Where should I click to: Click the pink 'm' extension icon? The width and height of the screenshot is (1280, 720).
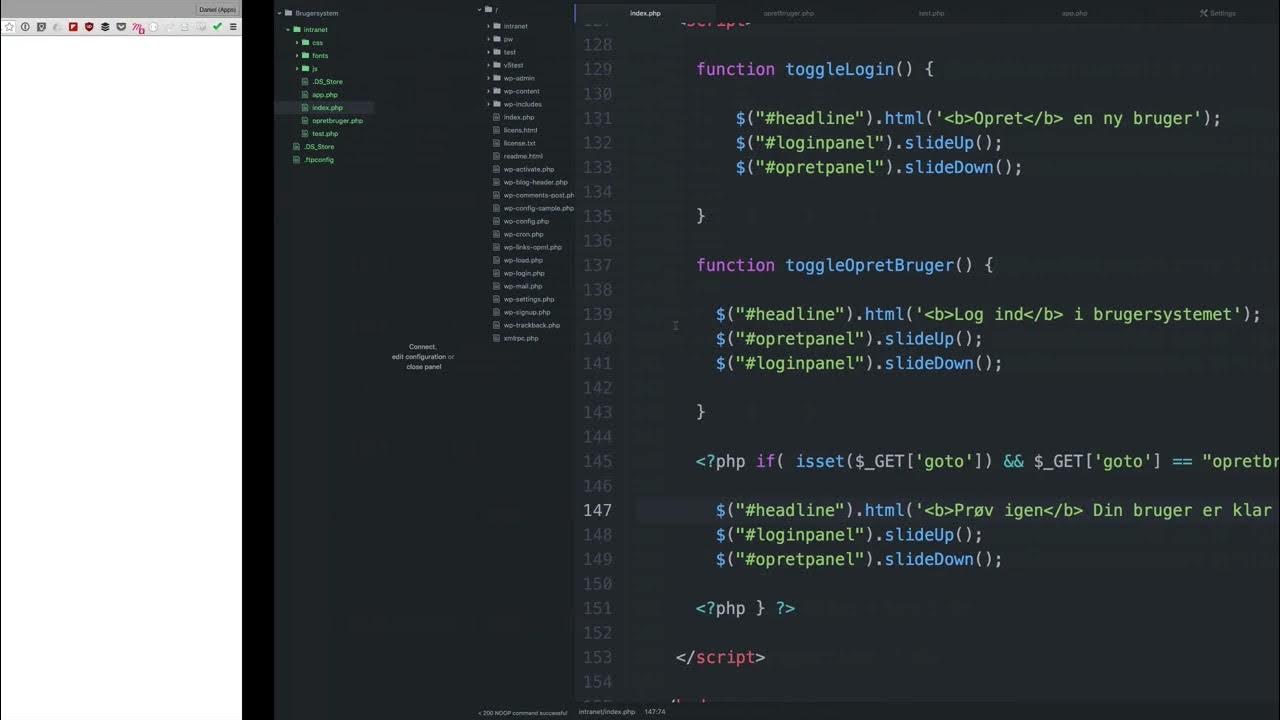(138, 28)
